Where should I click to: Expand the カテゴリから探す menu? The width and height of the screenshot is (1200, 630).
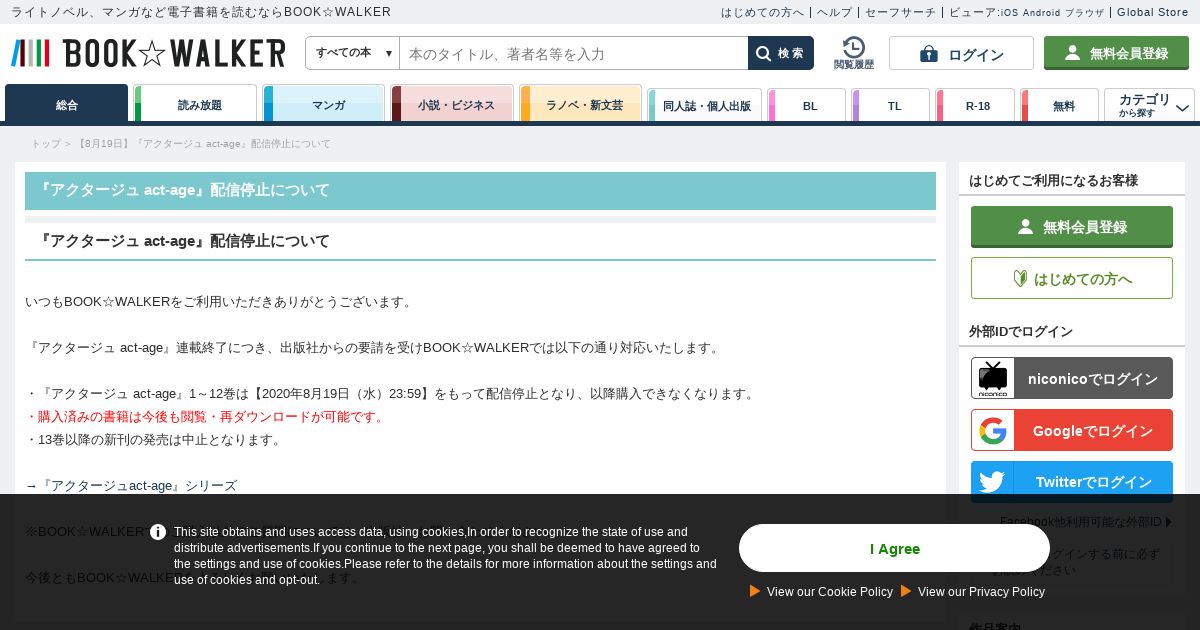pyautogui.click(x=1149, y=105)
